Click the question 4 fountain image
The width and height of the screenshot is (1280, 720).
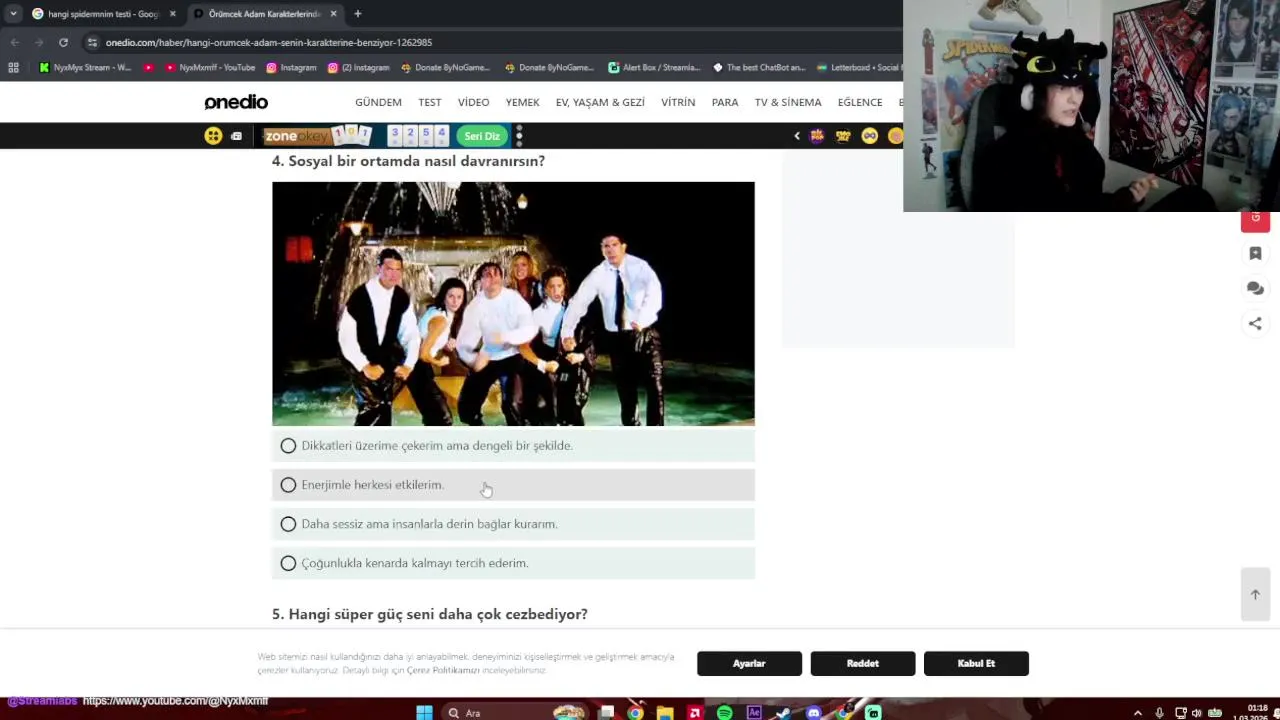click(x=513, y=304)
